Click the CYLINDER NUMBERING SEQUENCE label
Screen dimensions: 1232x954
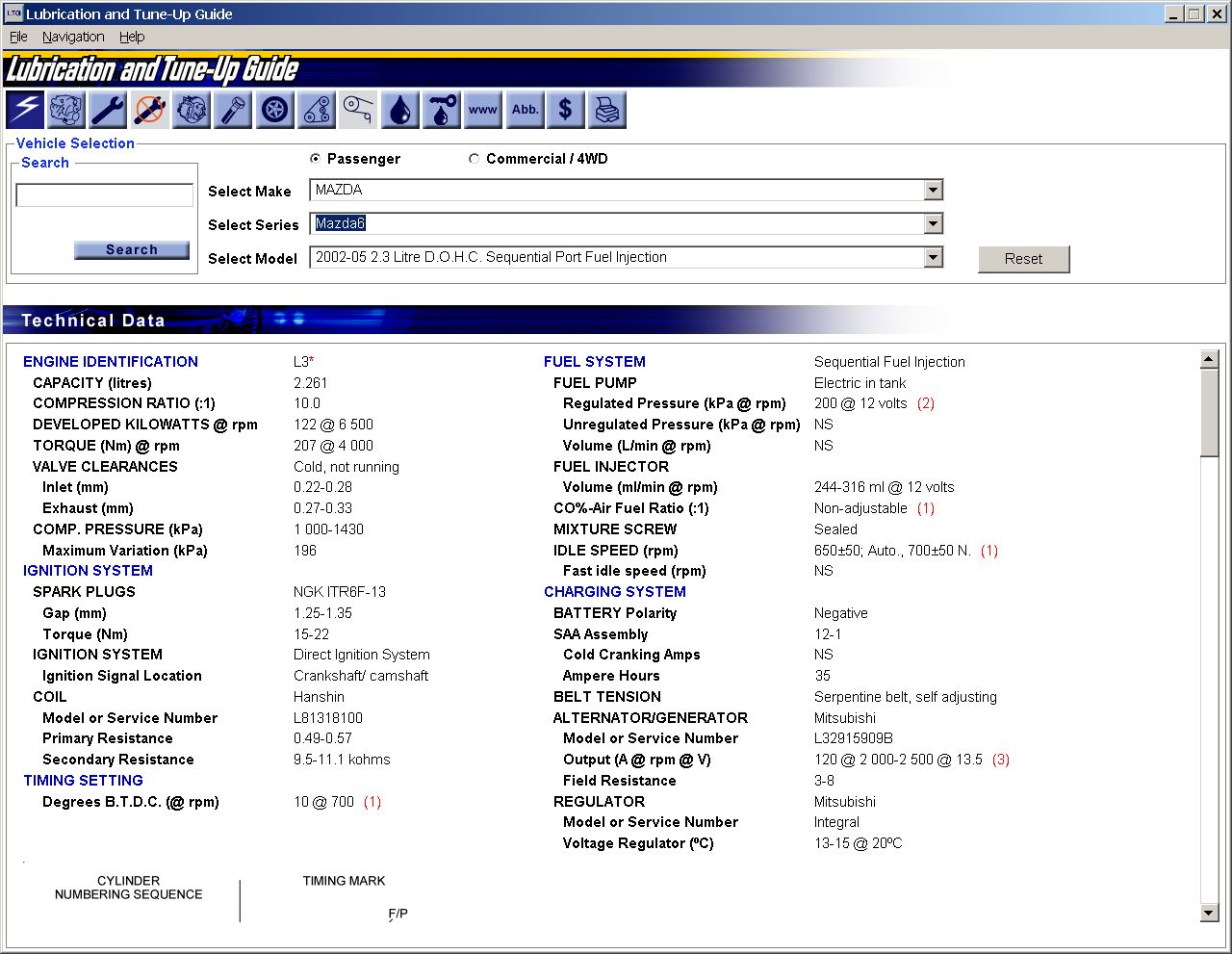coord(128,888)
